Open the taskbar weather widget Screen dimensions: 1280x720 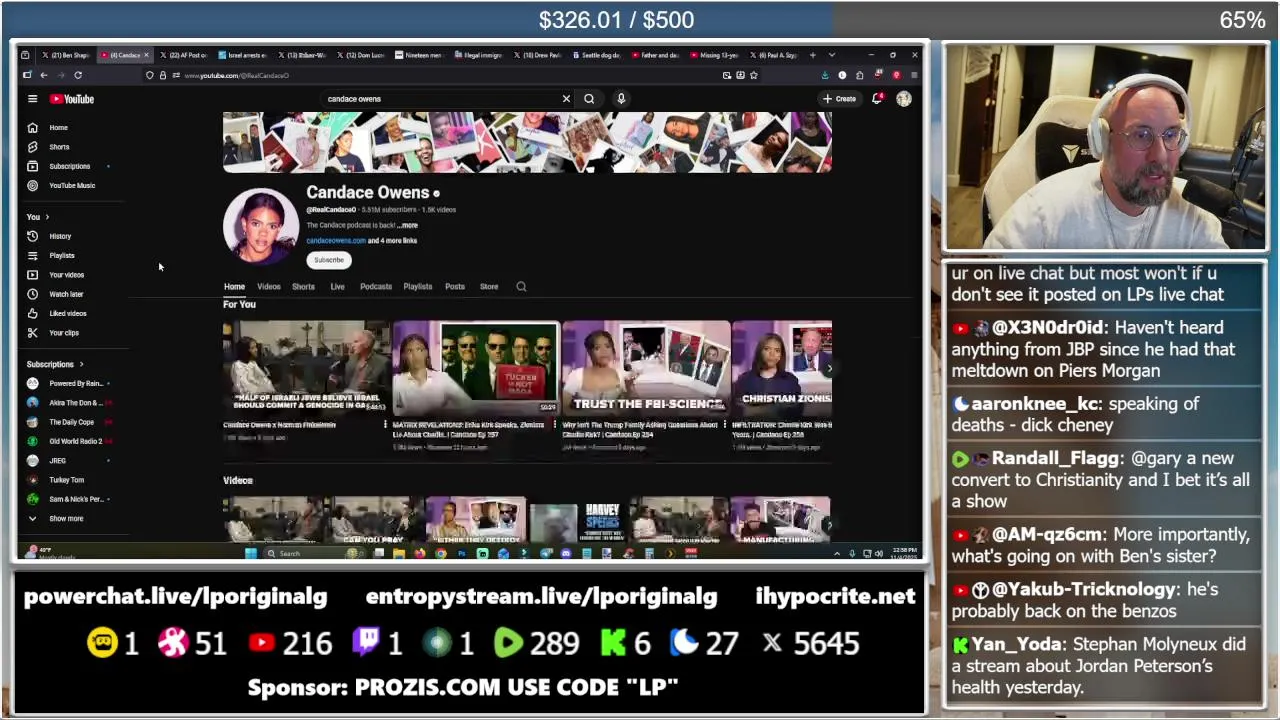coord(50,553)
